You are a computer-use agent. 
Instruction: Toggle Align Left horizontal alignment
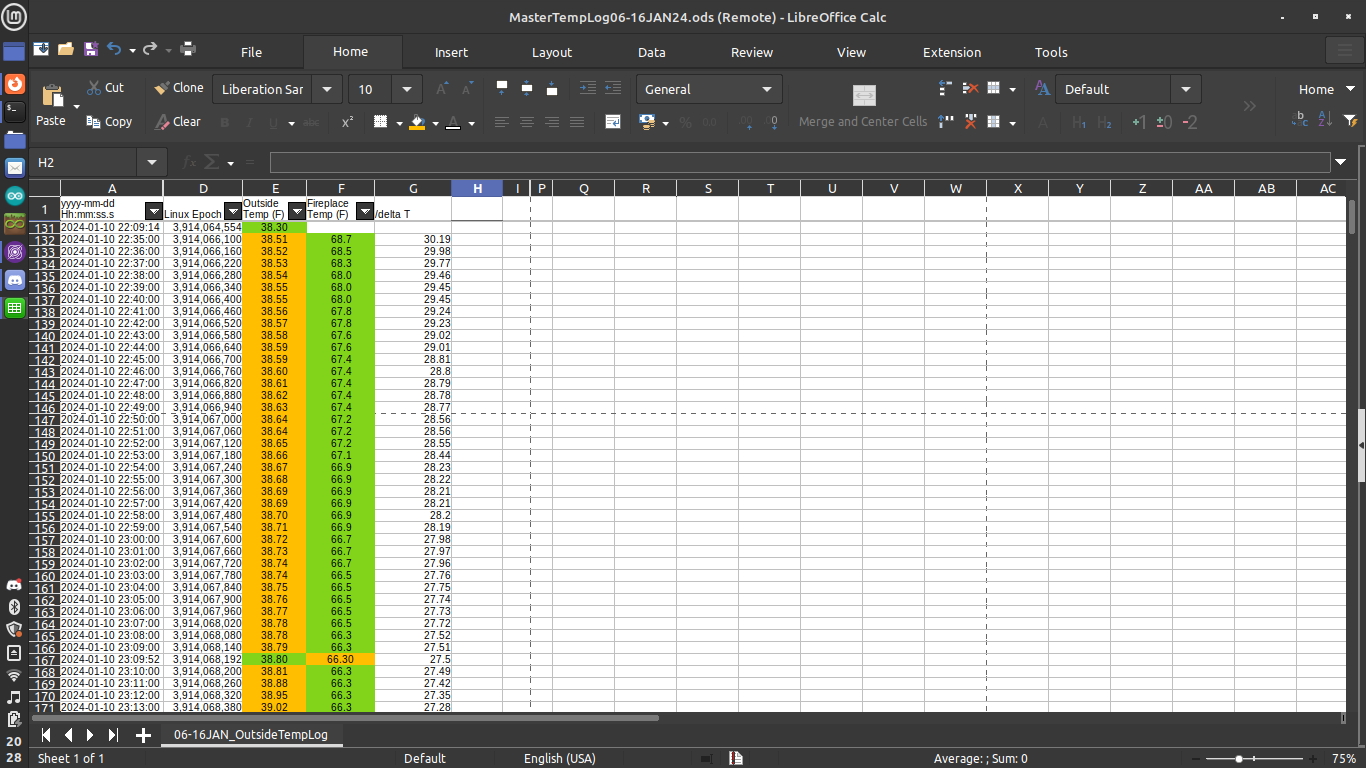[x=502, y=122]
